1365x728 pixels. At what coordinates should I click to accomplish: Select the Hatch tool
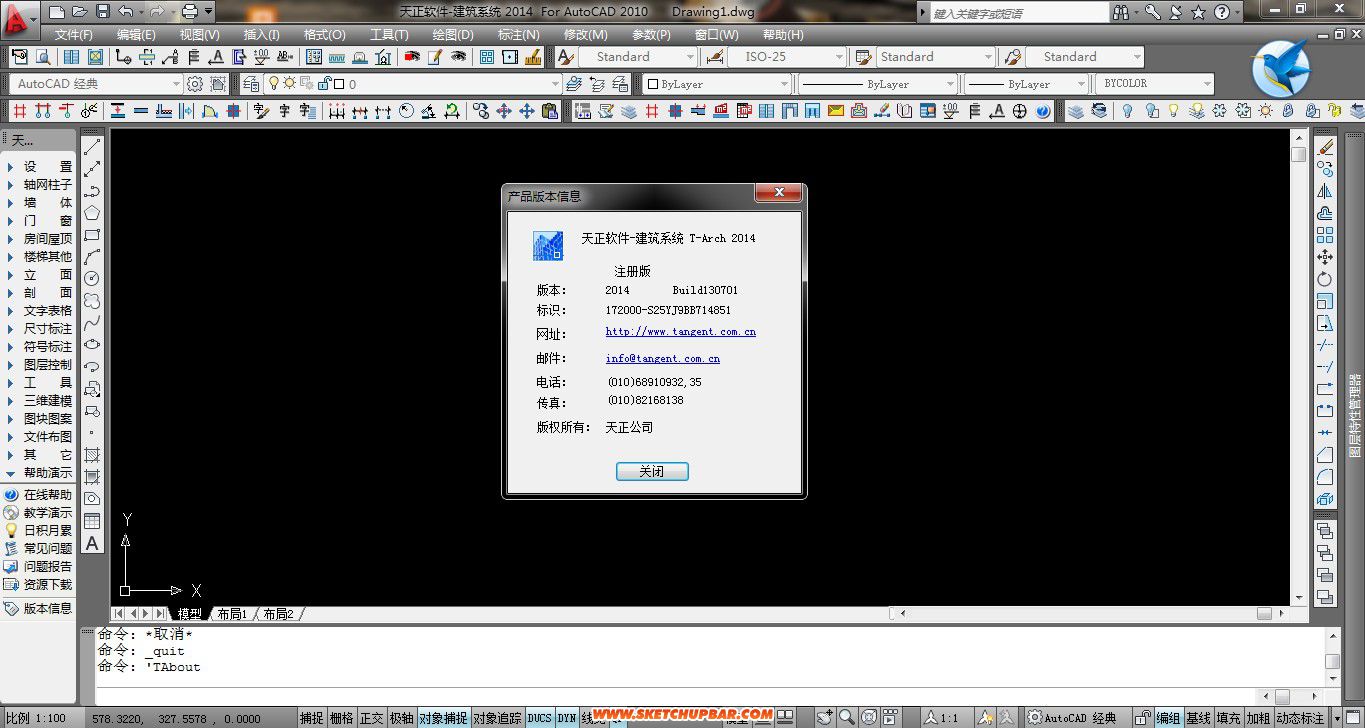click(x=92, y=455)
